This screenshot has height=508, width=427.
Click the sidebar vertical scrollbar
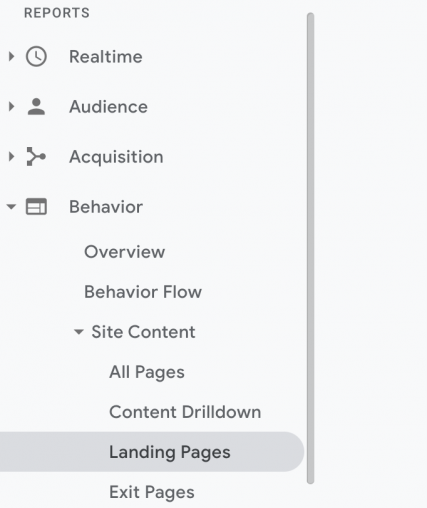(310, 248)
